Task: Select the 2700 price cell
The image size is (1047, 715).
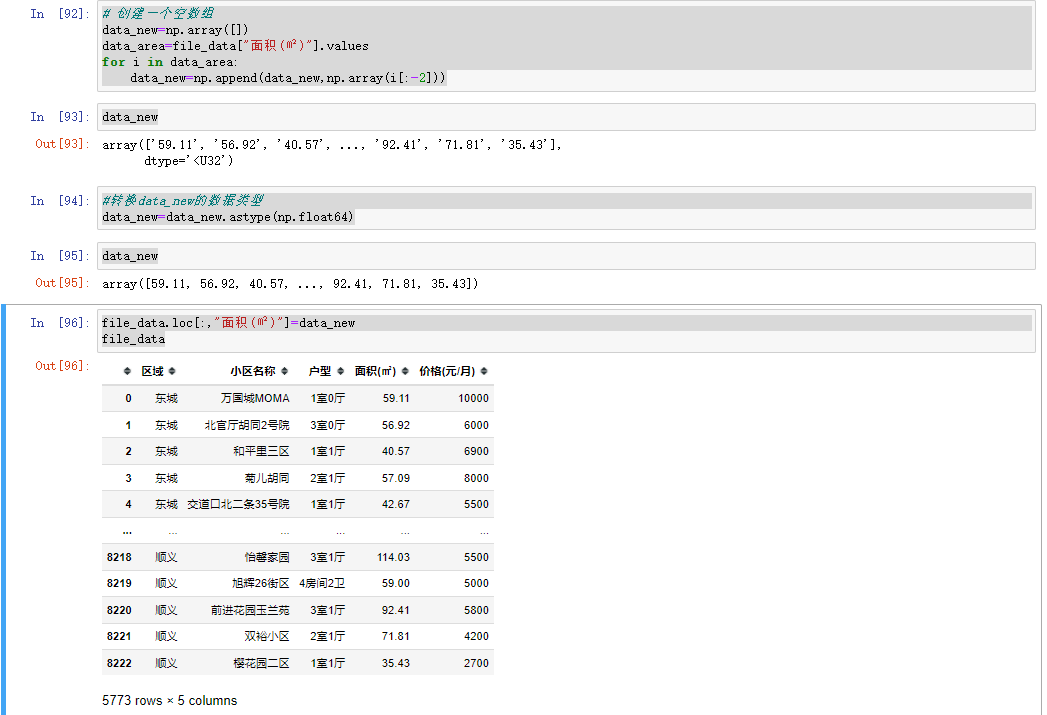Action: tap(476, 663)
